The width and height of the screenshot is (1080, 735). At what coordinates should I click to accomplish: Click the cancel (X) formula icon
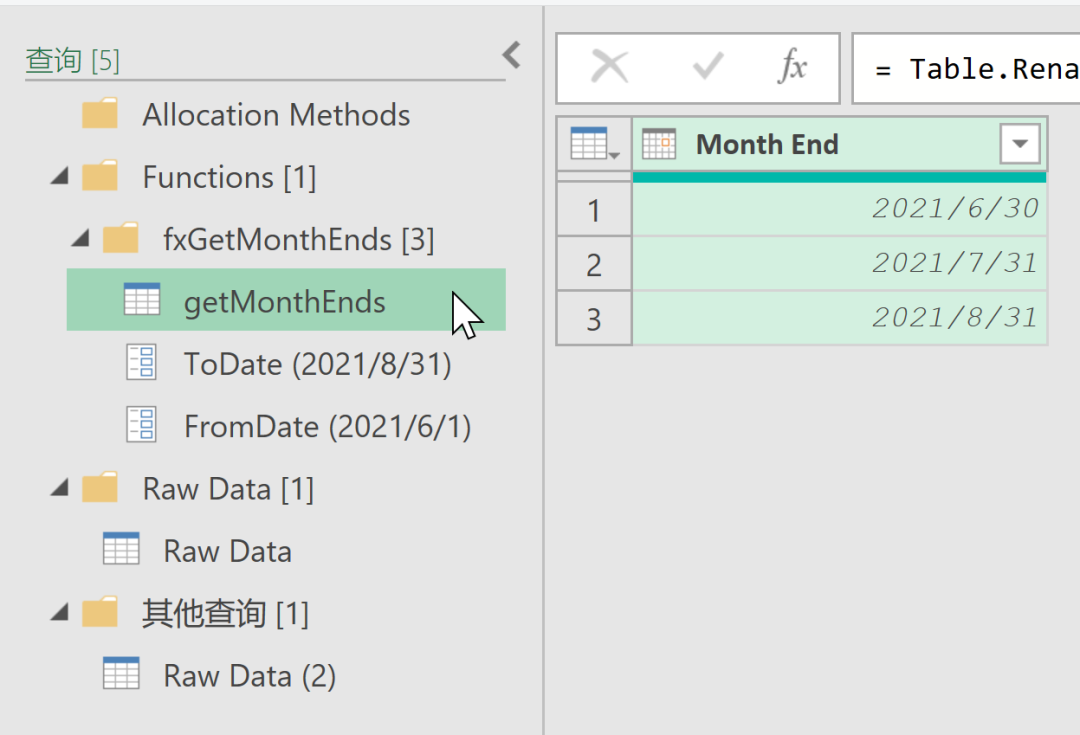609,68
